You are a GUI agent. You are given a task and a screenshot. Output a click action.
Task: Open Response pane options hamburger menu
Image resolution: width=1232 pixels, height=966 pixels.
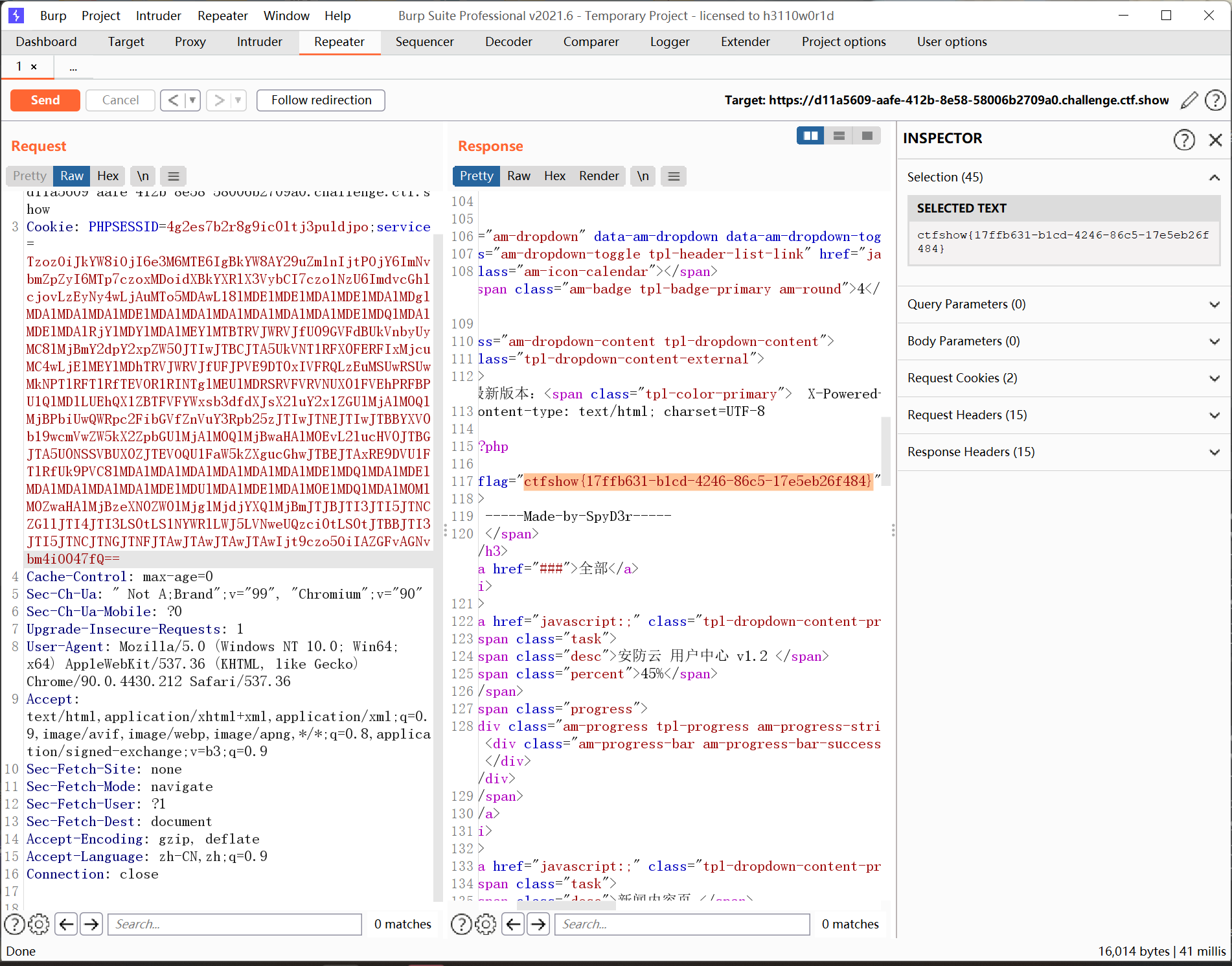point(674,176)
